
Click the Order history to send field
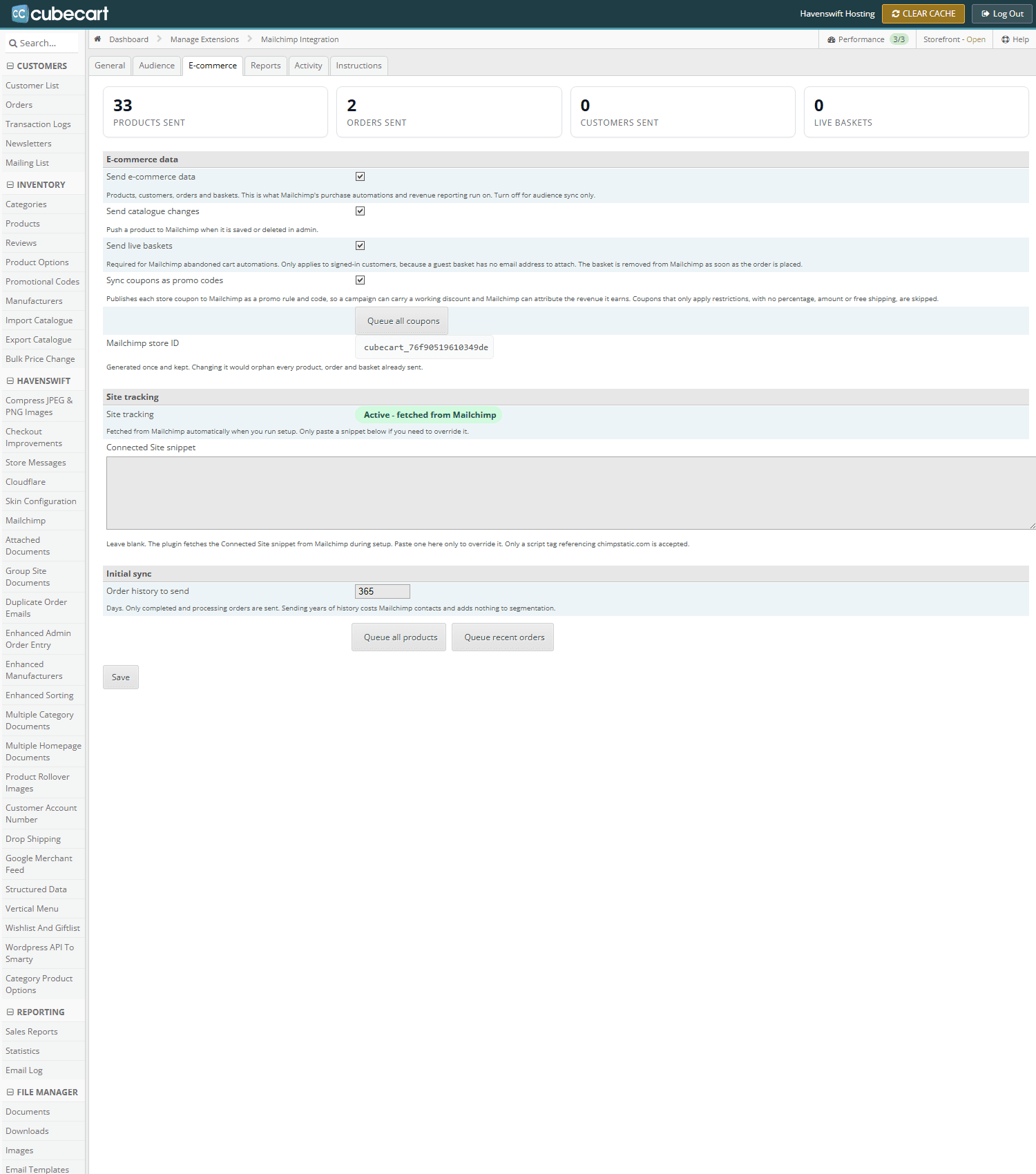pyautogui.click(x=383, y=592)
